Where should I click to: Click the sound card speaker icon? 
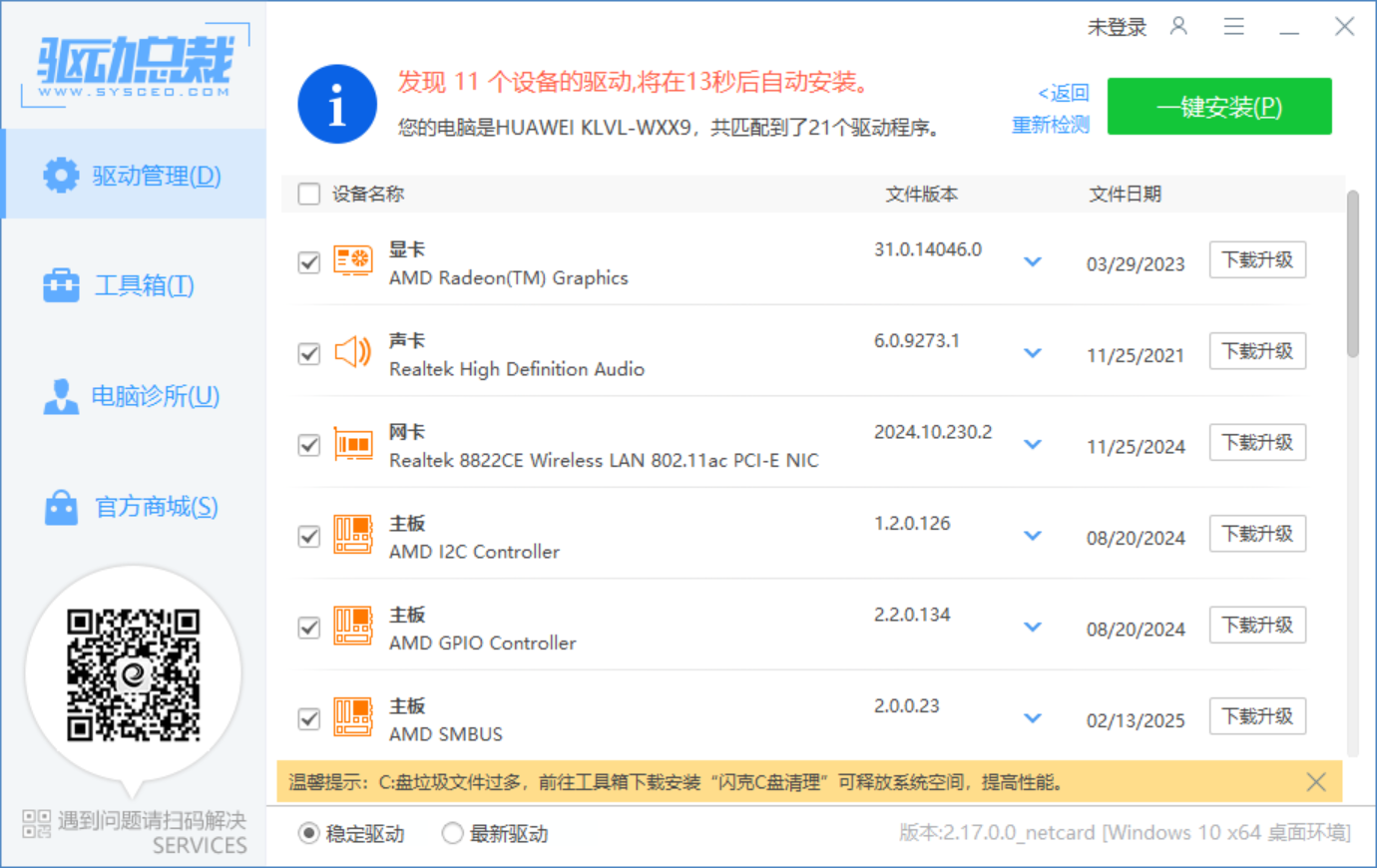353,352
